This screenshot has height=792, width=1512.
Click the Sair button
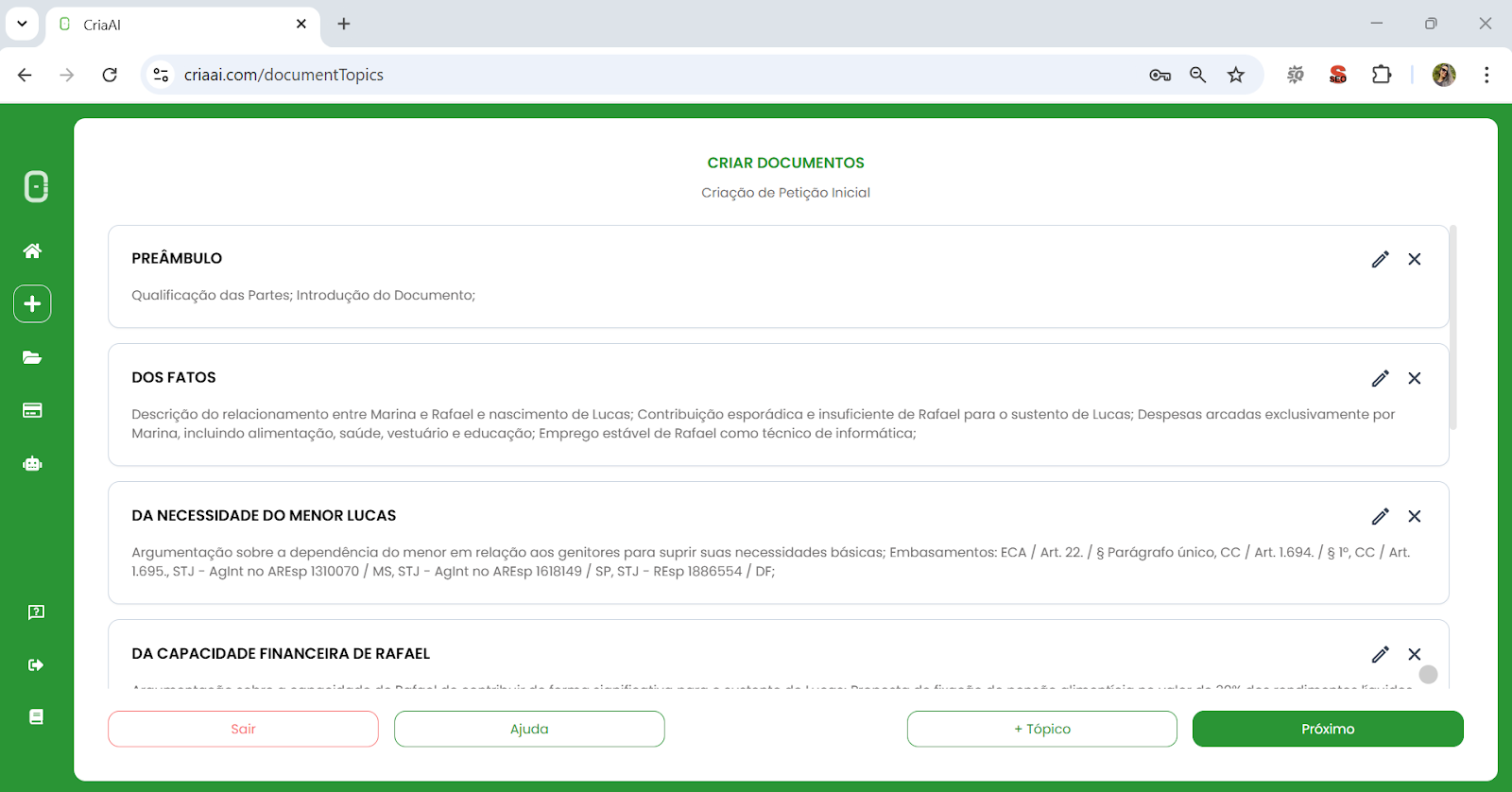243,729
